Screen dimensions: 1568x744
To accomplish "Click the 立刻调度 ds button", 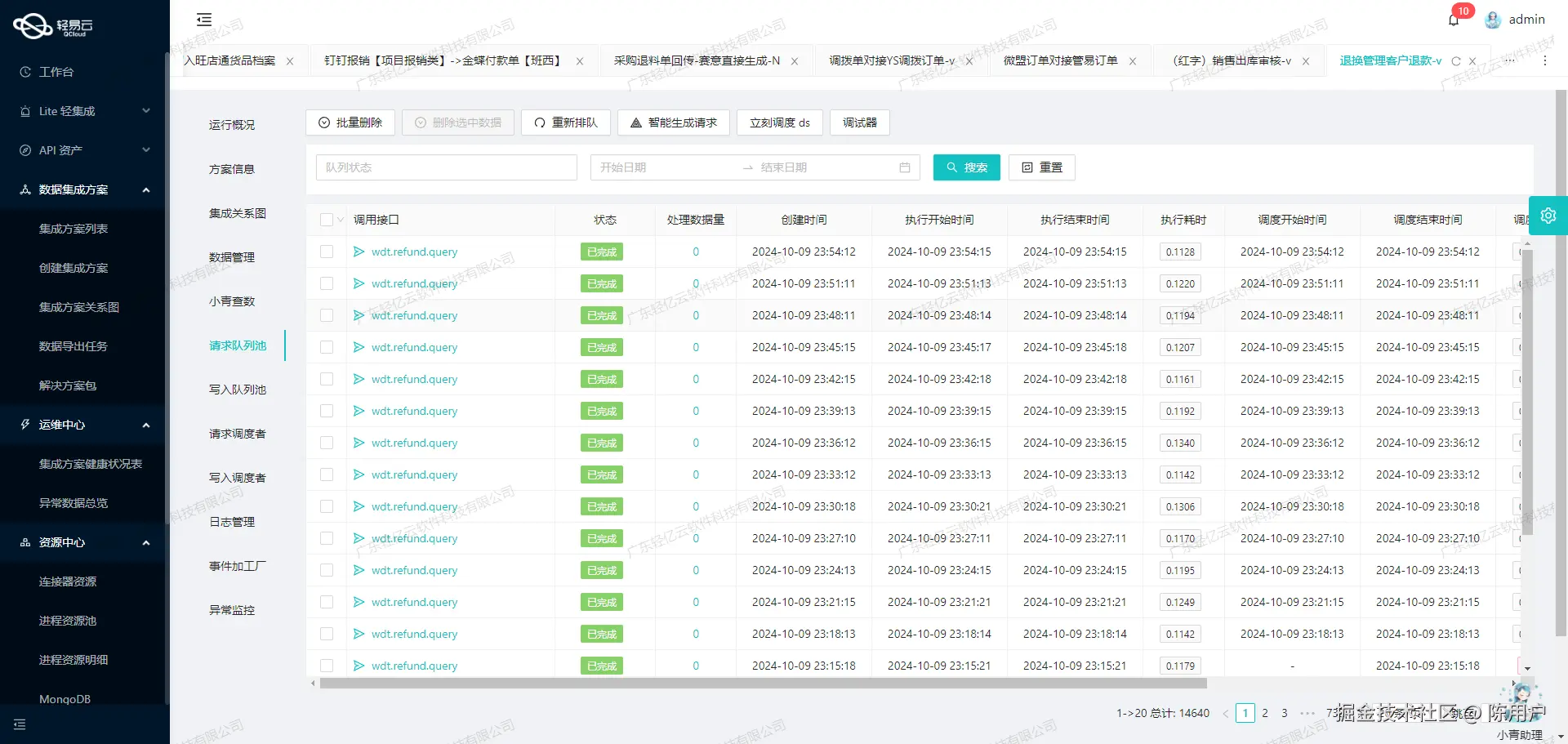I will pos(780,123).
